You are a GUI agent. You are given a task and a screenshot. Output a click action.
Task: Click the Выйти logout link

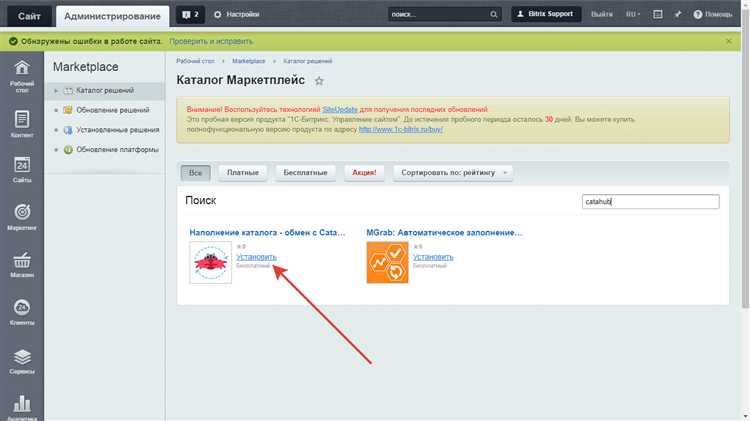[602, 14]
